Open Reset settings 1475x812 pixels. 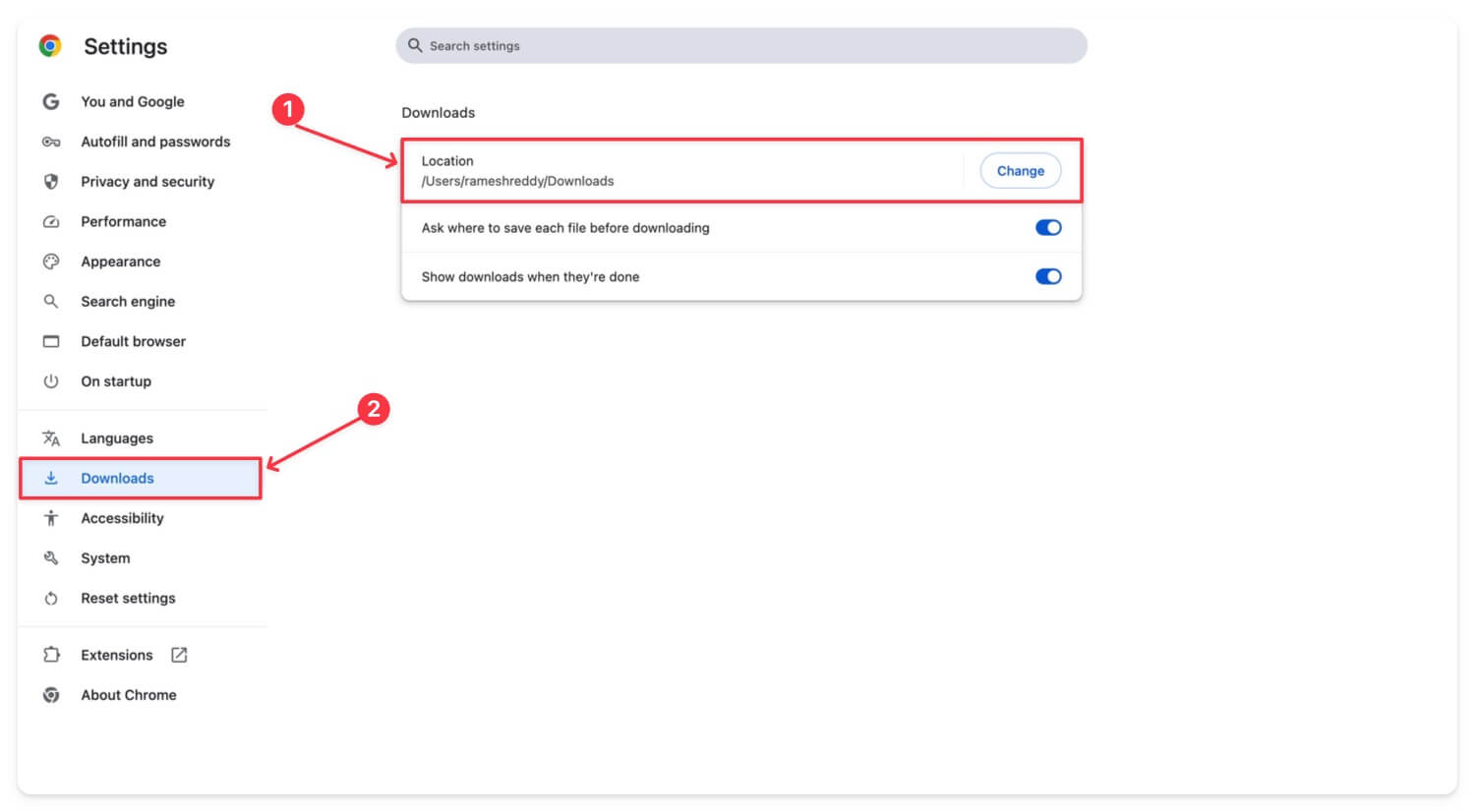(128, 598)
